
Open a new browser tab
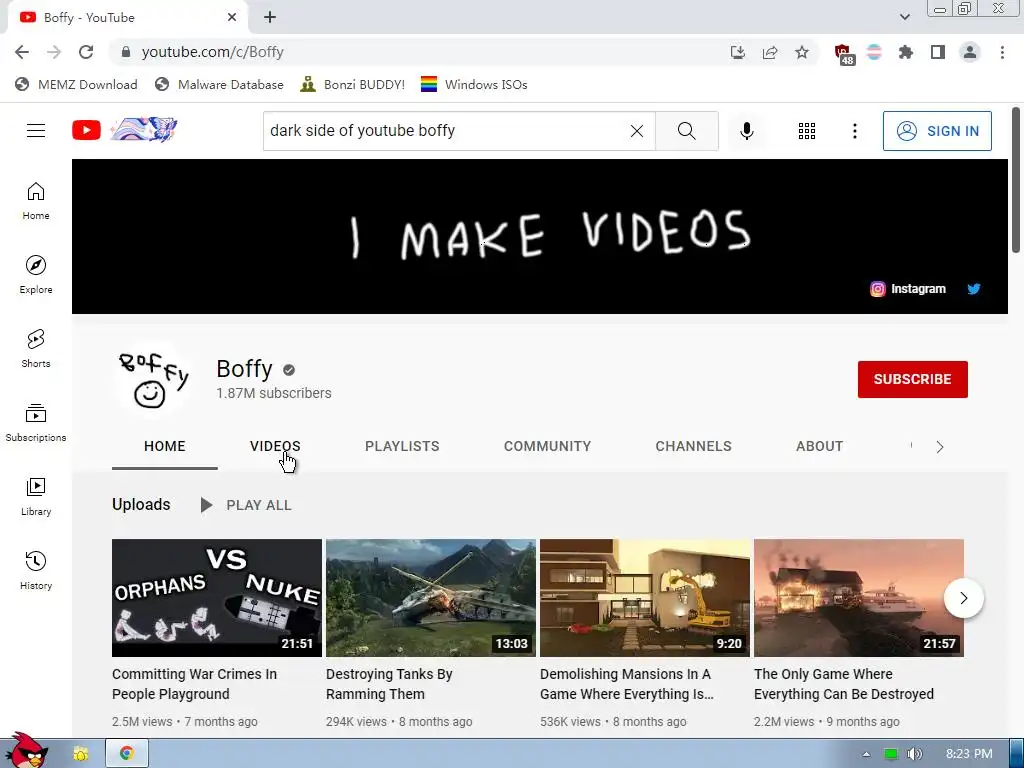270,18
